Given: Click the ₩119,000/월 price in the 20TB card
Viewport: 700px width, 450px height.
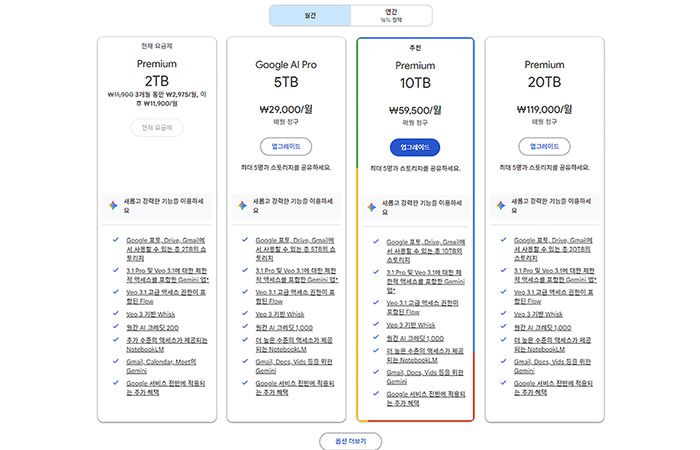Looking at the screenshot, I should coord(544,110).
